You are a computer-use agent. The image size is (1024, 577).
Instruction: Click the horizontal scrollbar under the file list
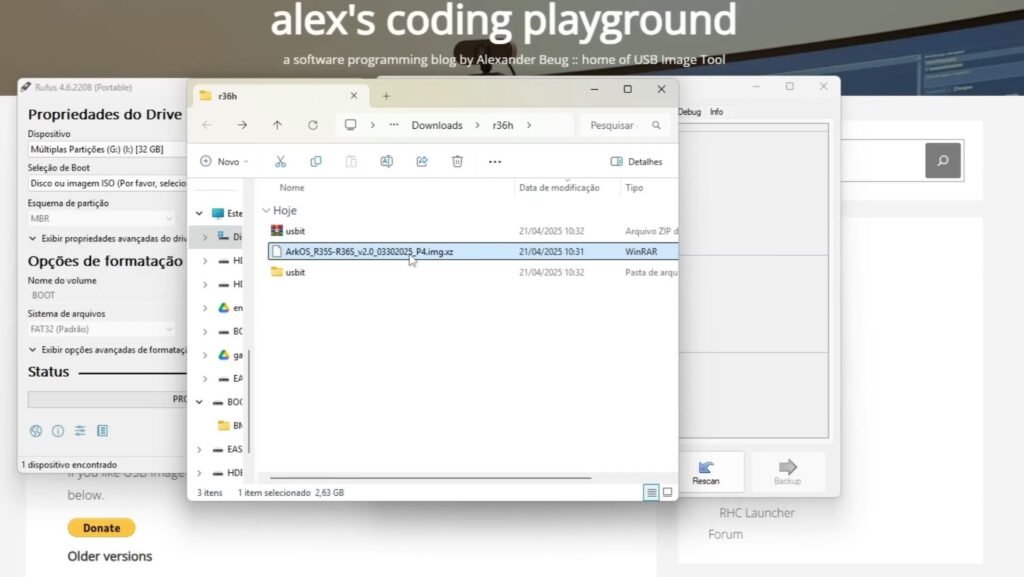(x=430, y=478)
